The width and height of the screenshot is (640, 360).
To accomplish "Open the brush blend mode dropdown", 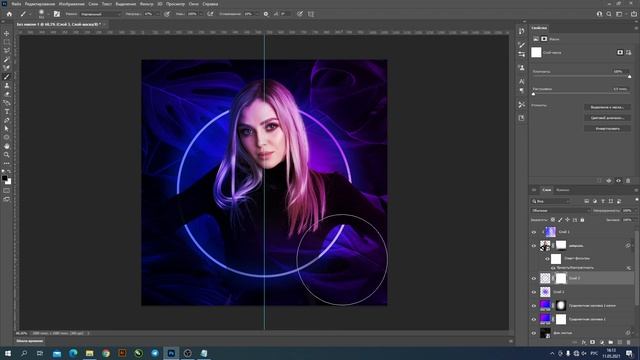I will 100,14.
